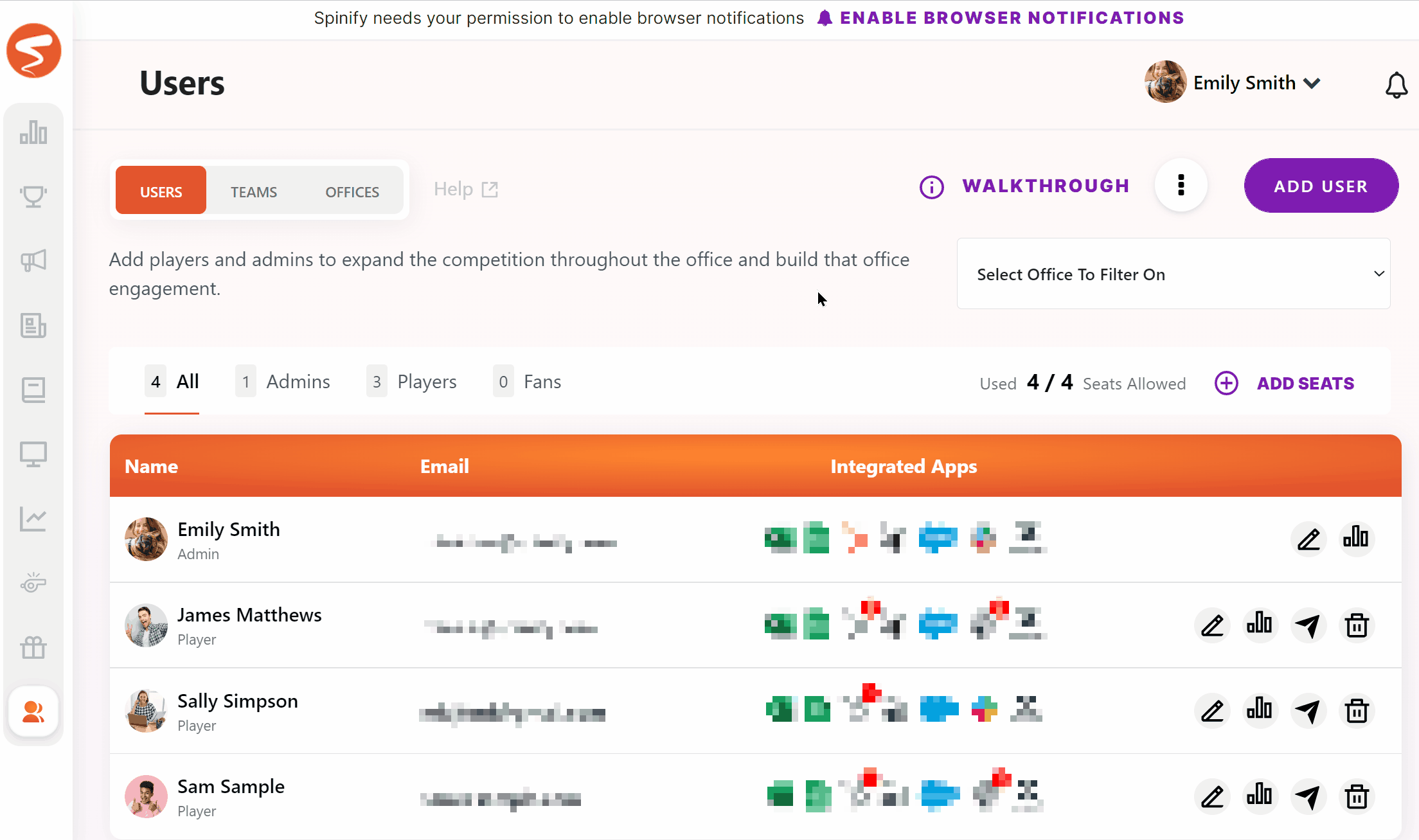The width and height of the screenshot is (1419, 840).
Task: Click the edit pencil icon for James Matthews
Action: 1211,625
